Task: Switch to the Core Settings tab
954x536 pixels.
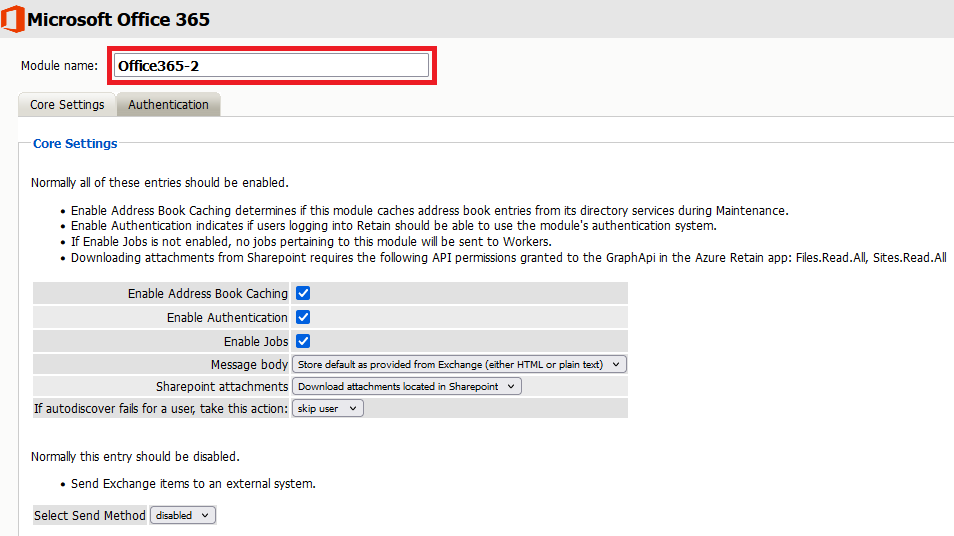Action: pyautogui.click(x=67, y=105)
